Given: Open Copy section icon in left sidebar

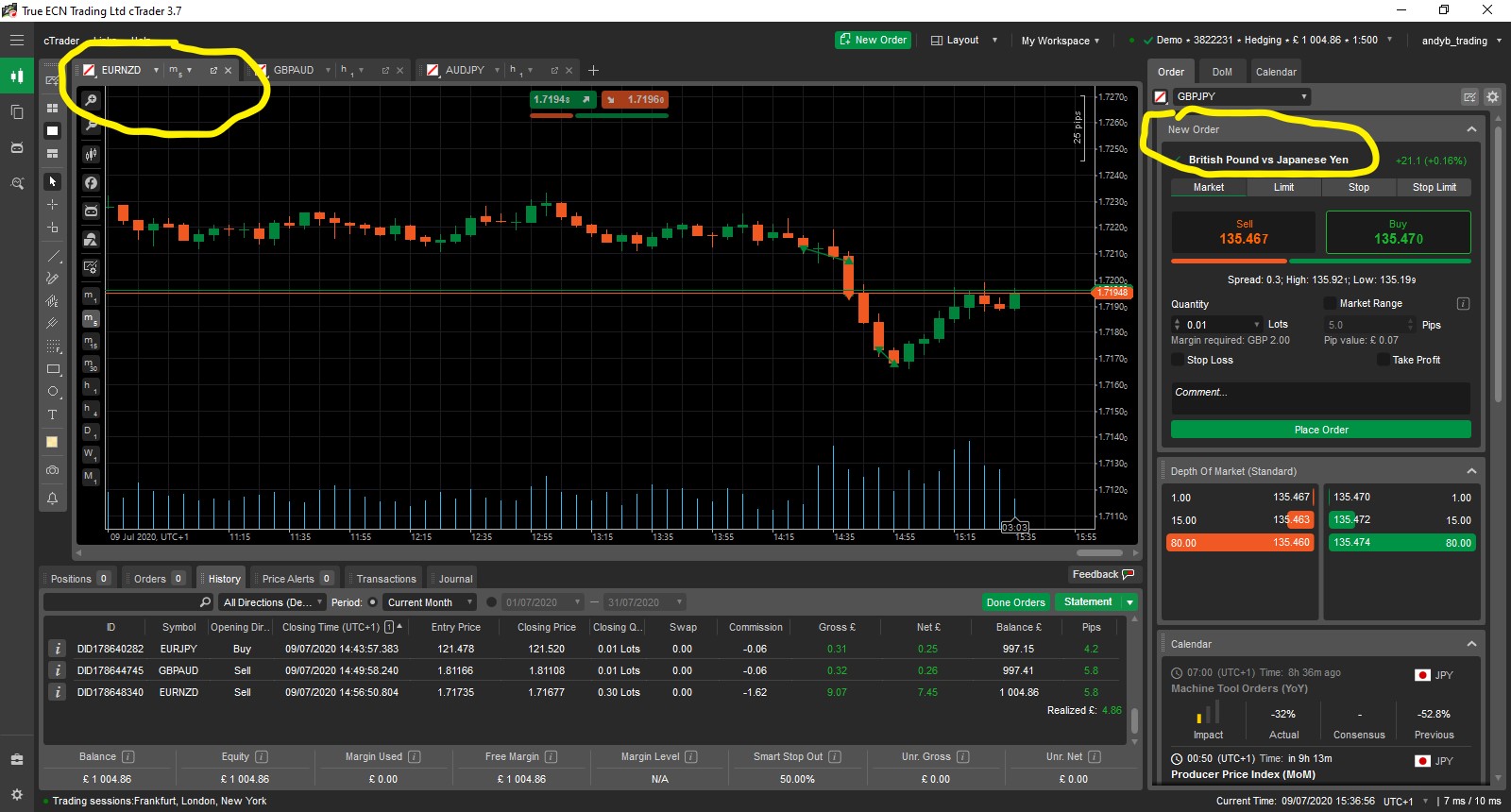Looking at the screenshot, I should (17, 111).
